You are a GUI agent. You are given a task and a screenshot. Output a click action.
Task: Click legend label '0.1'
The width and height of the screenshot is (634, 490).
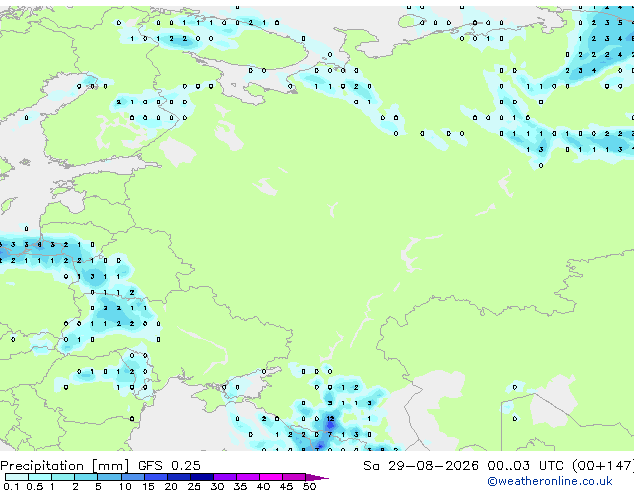tap(11, 486)
